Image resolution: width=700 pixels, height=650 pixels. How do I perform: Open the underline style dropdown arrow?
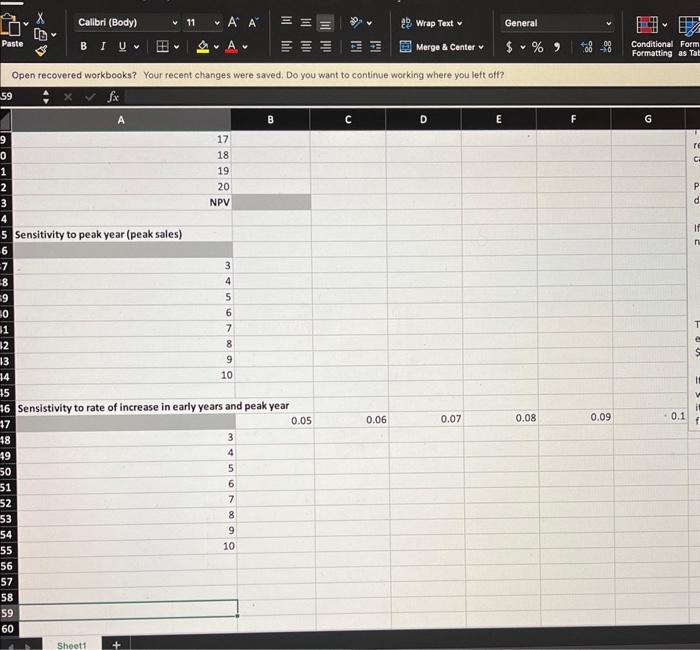[x=136, y=46]
